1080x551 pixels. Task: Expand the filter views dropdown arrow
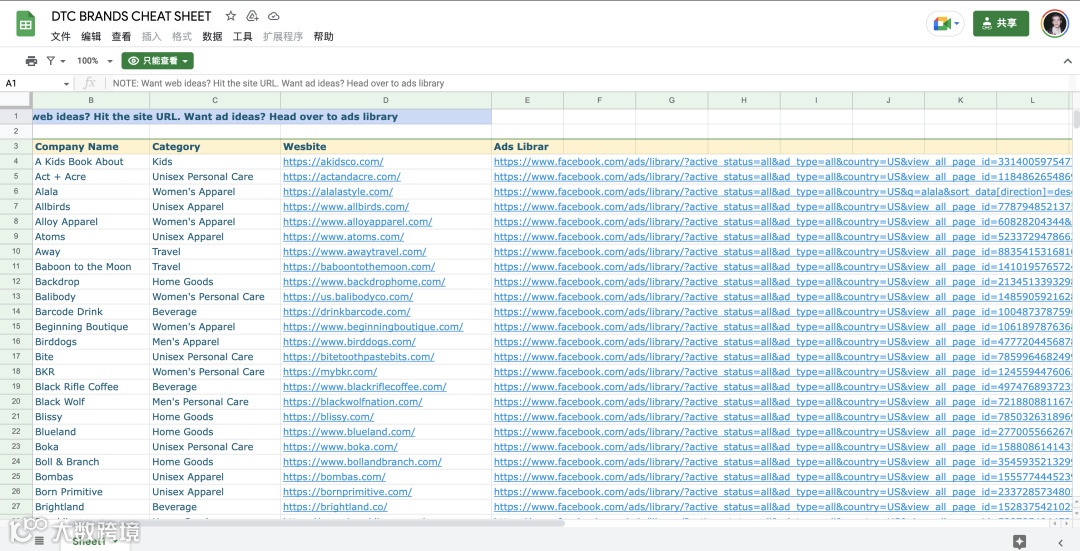[x=63, y=61]
